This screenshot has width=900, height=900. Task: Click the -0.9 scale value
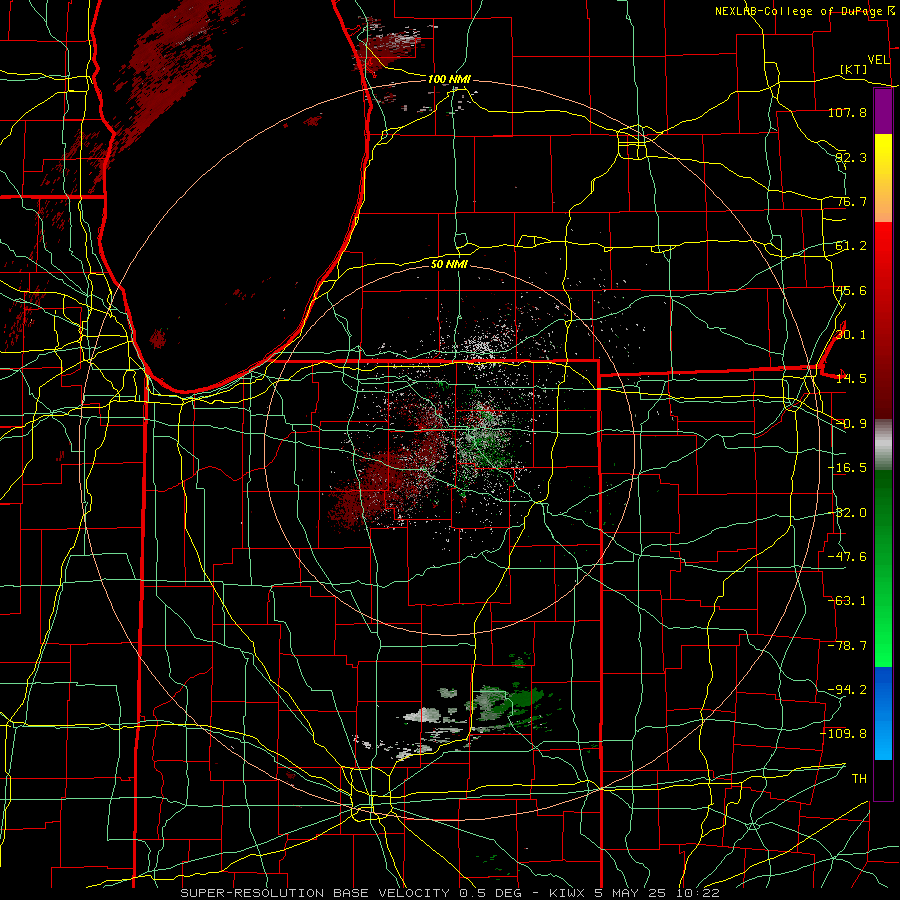(851, 424)
